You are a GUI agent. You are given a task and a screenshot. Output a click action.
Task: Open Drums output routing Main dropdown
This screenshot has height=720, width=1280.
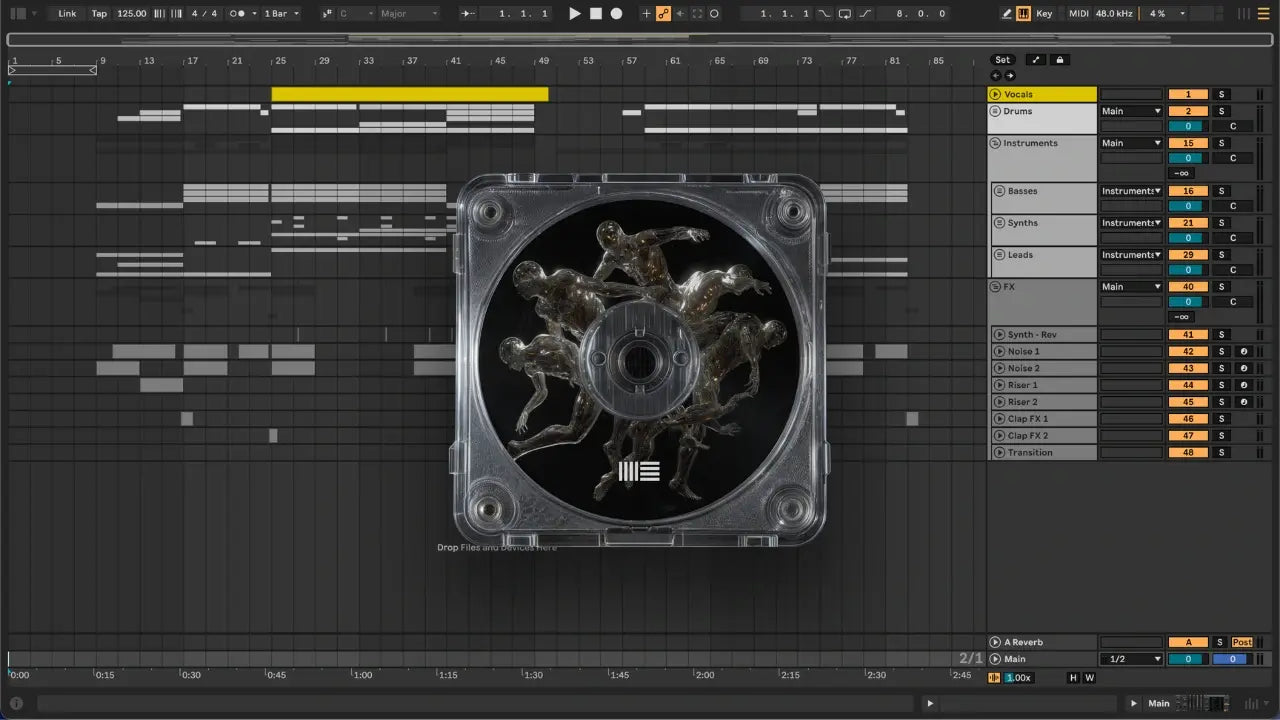tap(1131, 111)
